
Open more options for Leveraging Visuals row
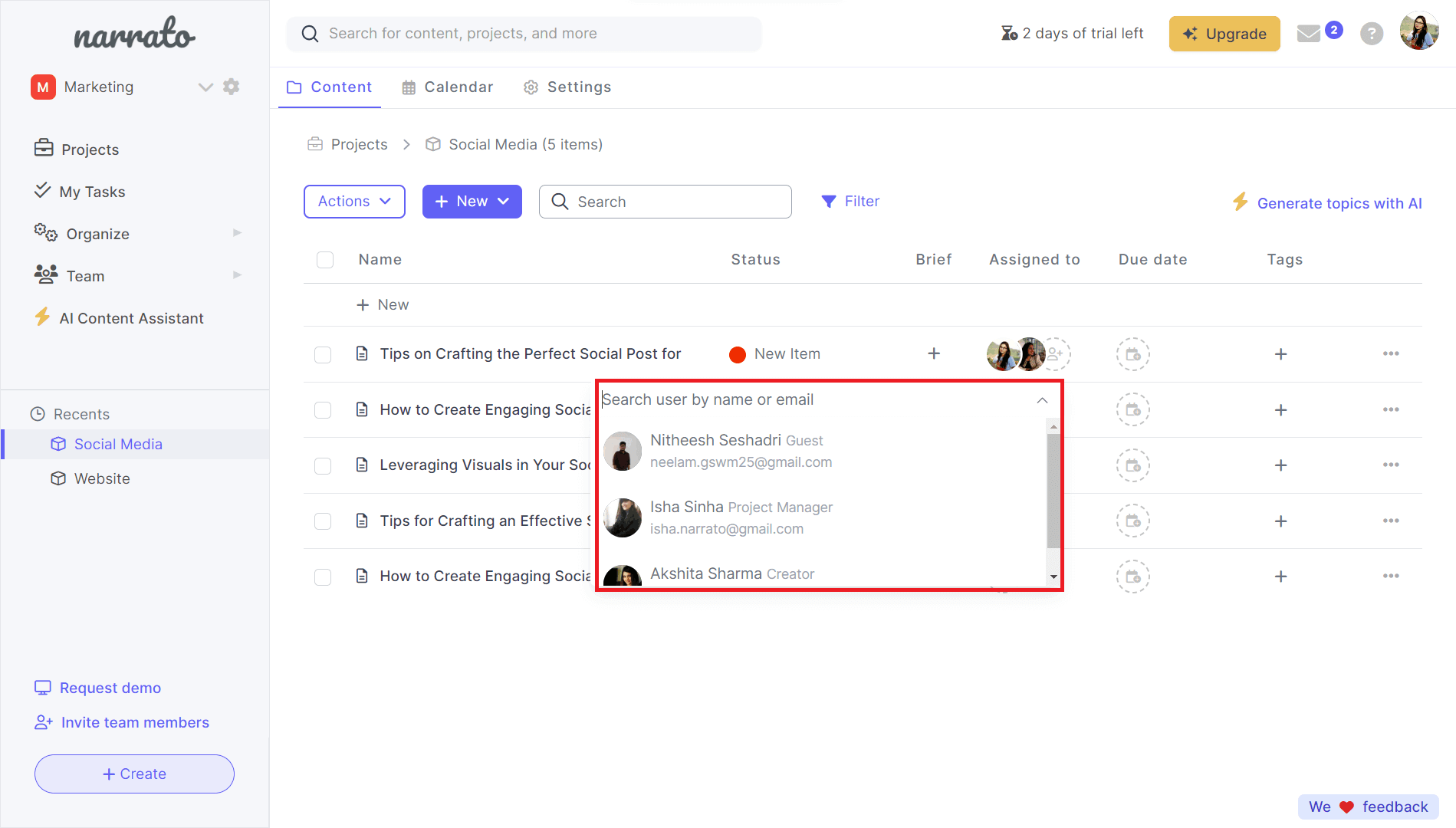click(x=1391, y=465)
